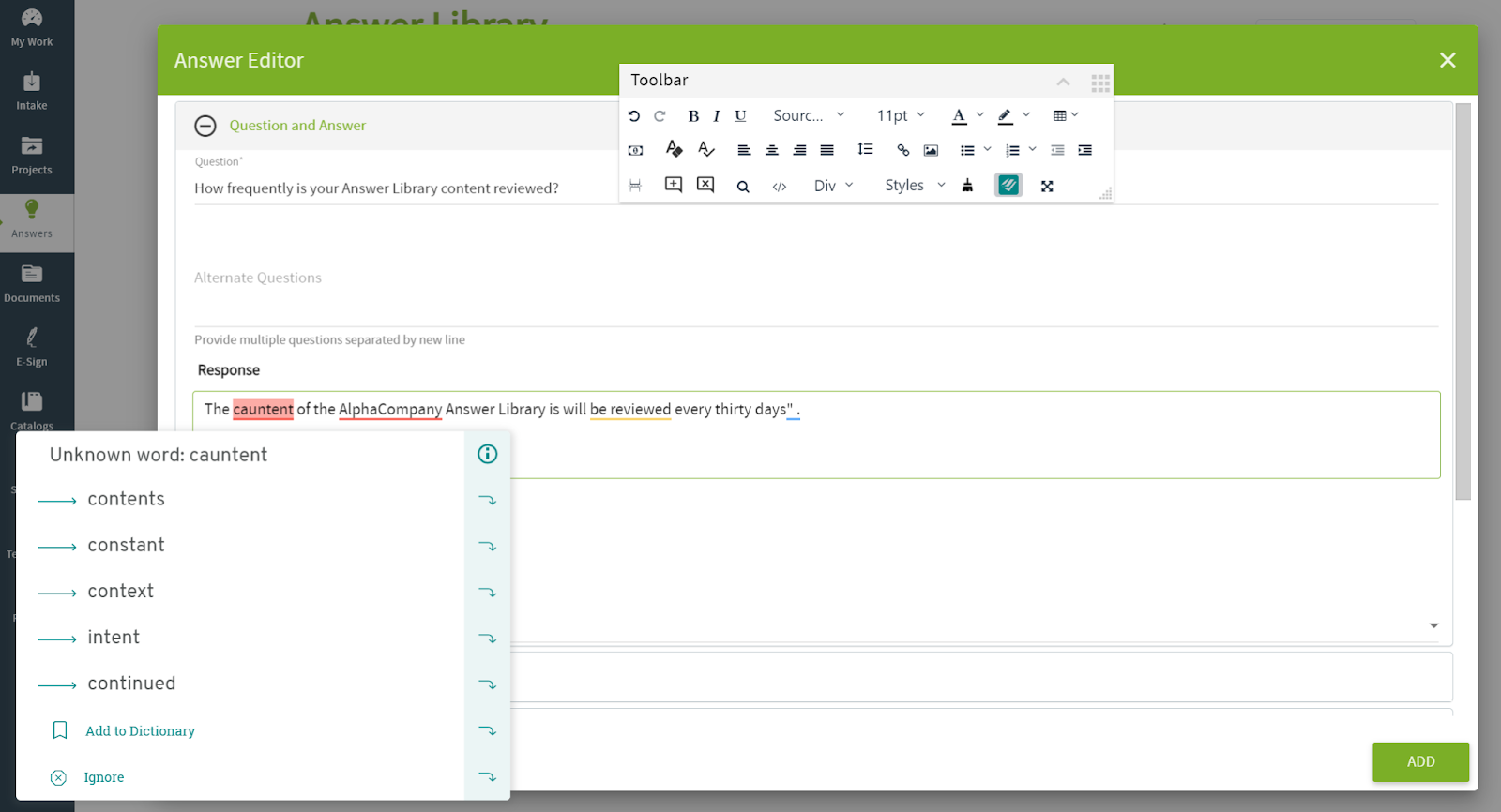The image size is (1501, 812).
Task: Close the Answer Editor dialog
Action: (1448, 60)
